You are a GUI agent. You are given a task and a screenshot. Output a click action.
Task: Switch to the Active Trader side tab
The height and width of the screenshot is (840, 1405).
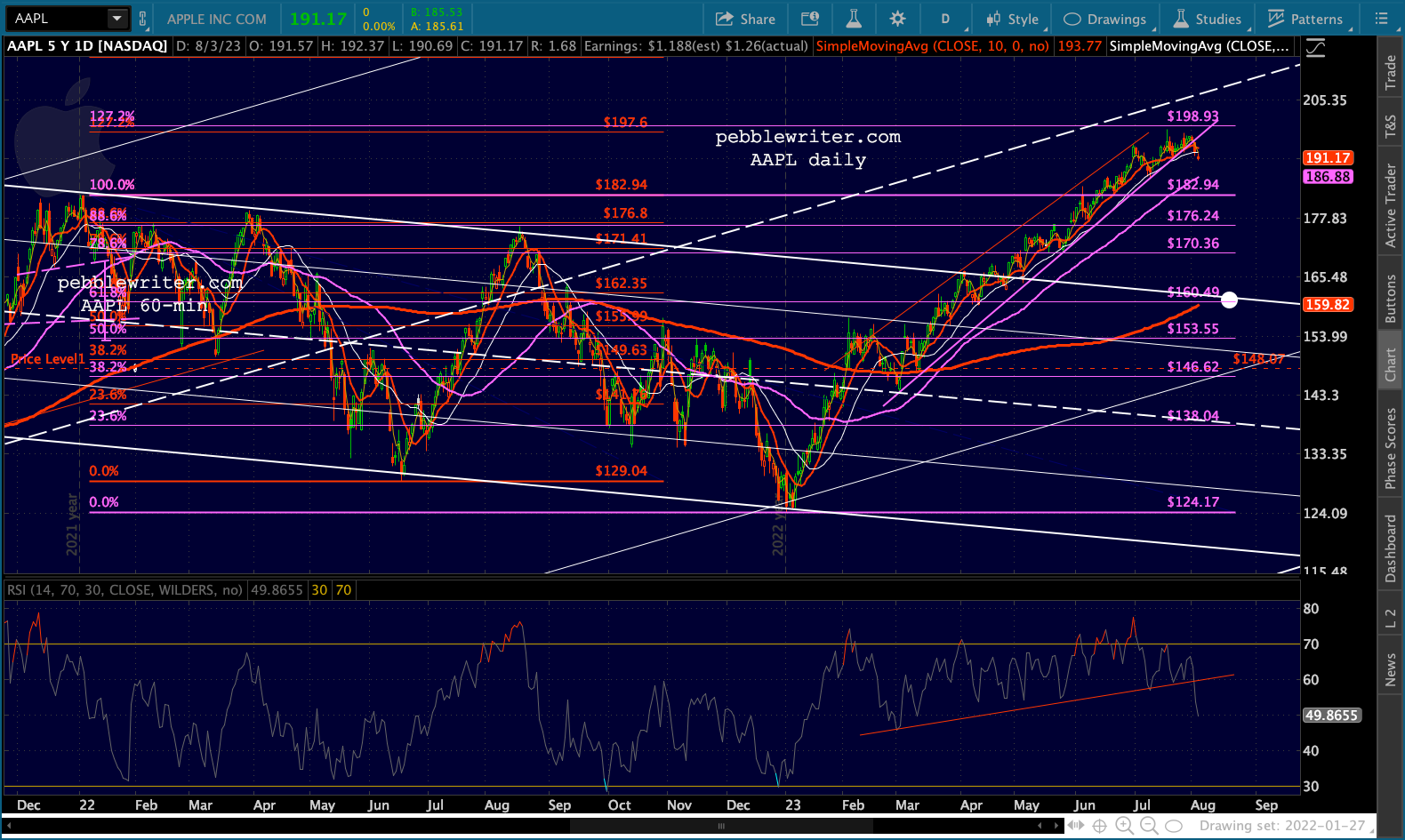[x=1391, y=205]
